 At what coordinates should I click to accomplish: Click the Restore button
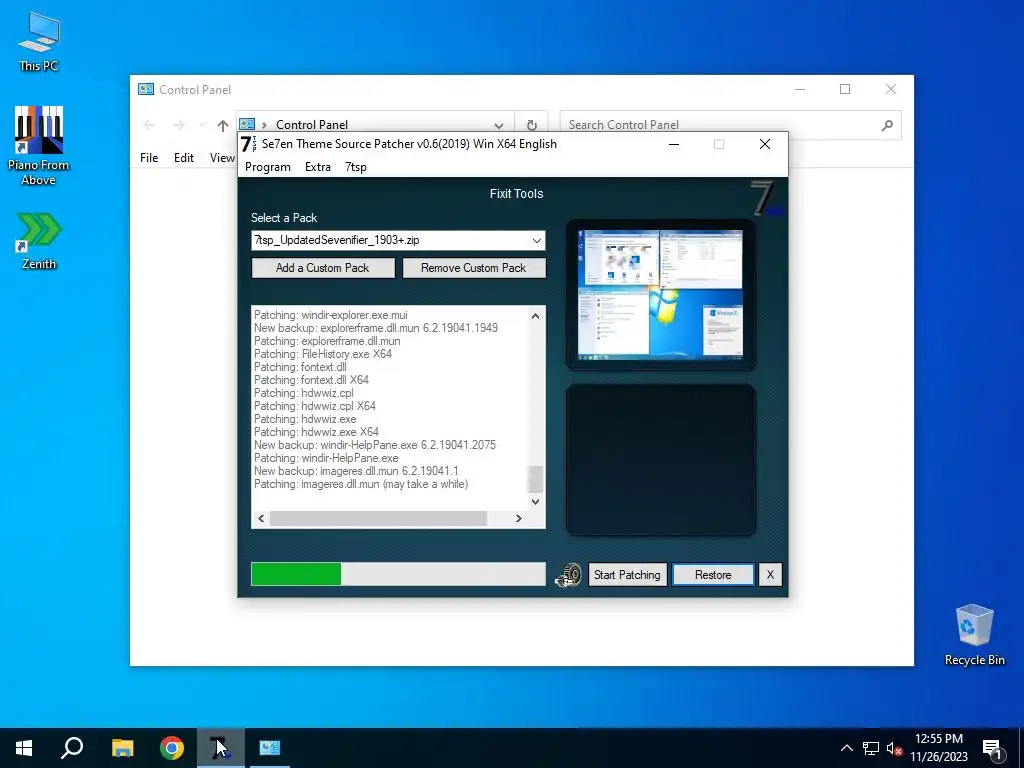tap(713, 575)
